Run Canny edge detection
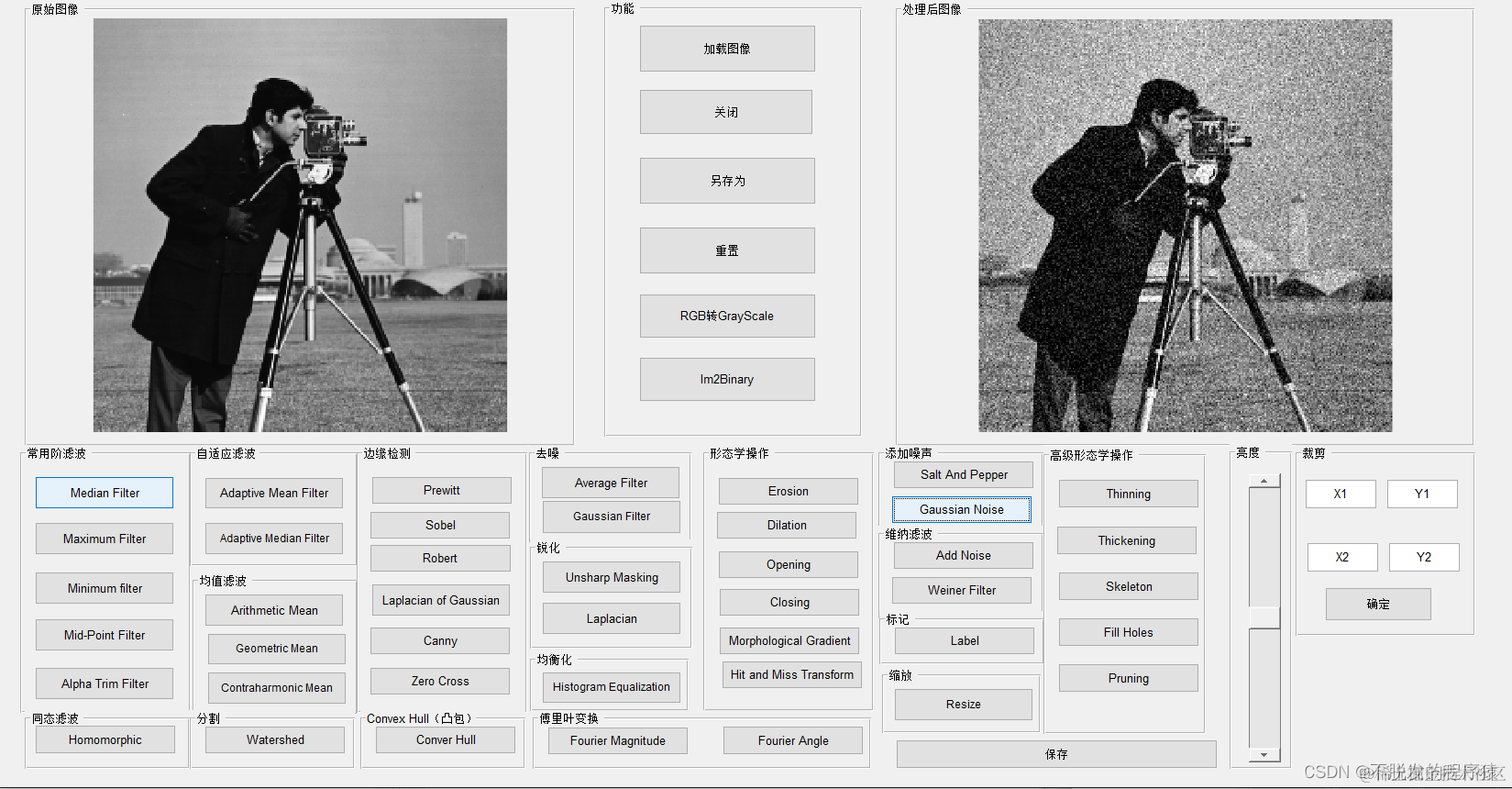The width and height of the screenshot is (1512, 789). [440, 640]
